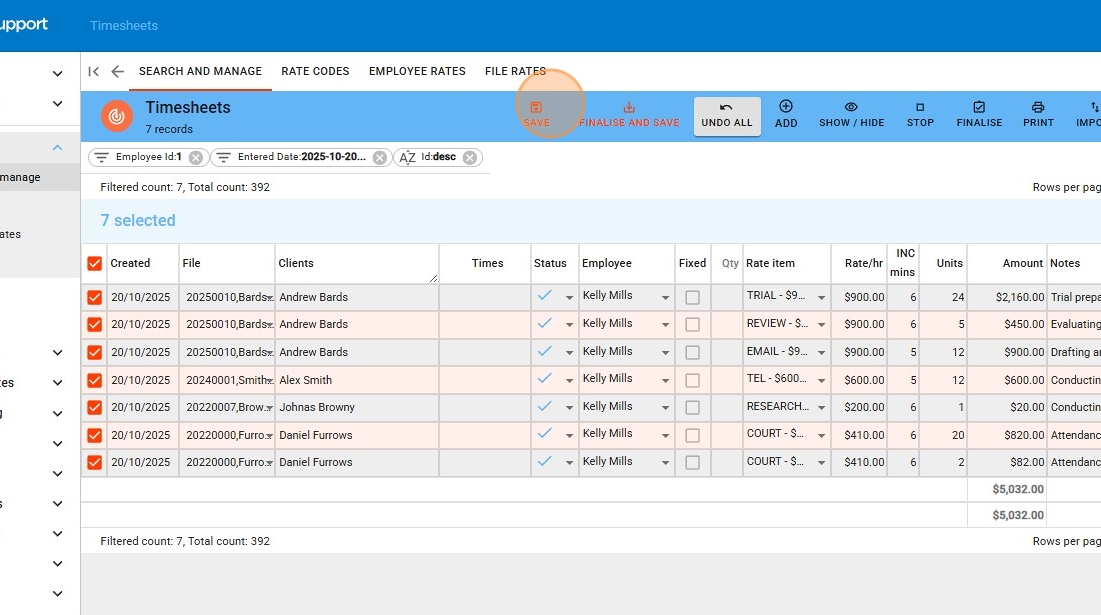
Task: Tick Fixed checkbox on Alex Smith row
Action: (692, 380)
